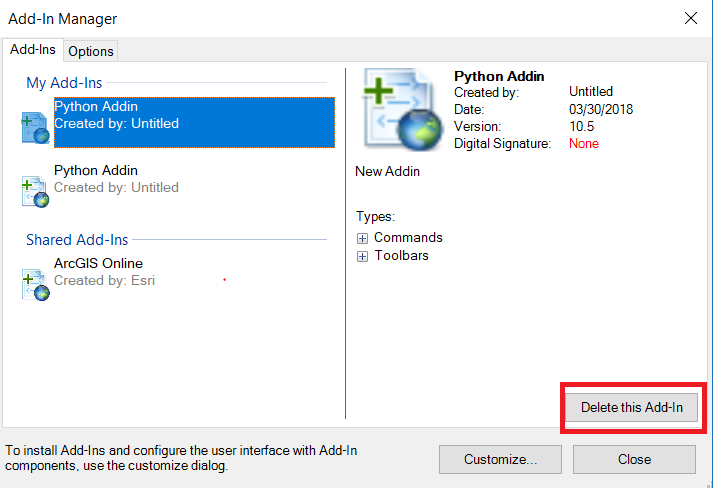Click the red None digital signature value
This screenshot has width=717, height=489.
pos(583,144)
